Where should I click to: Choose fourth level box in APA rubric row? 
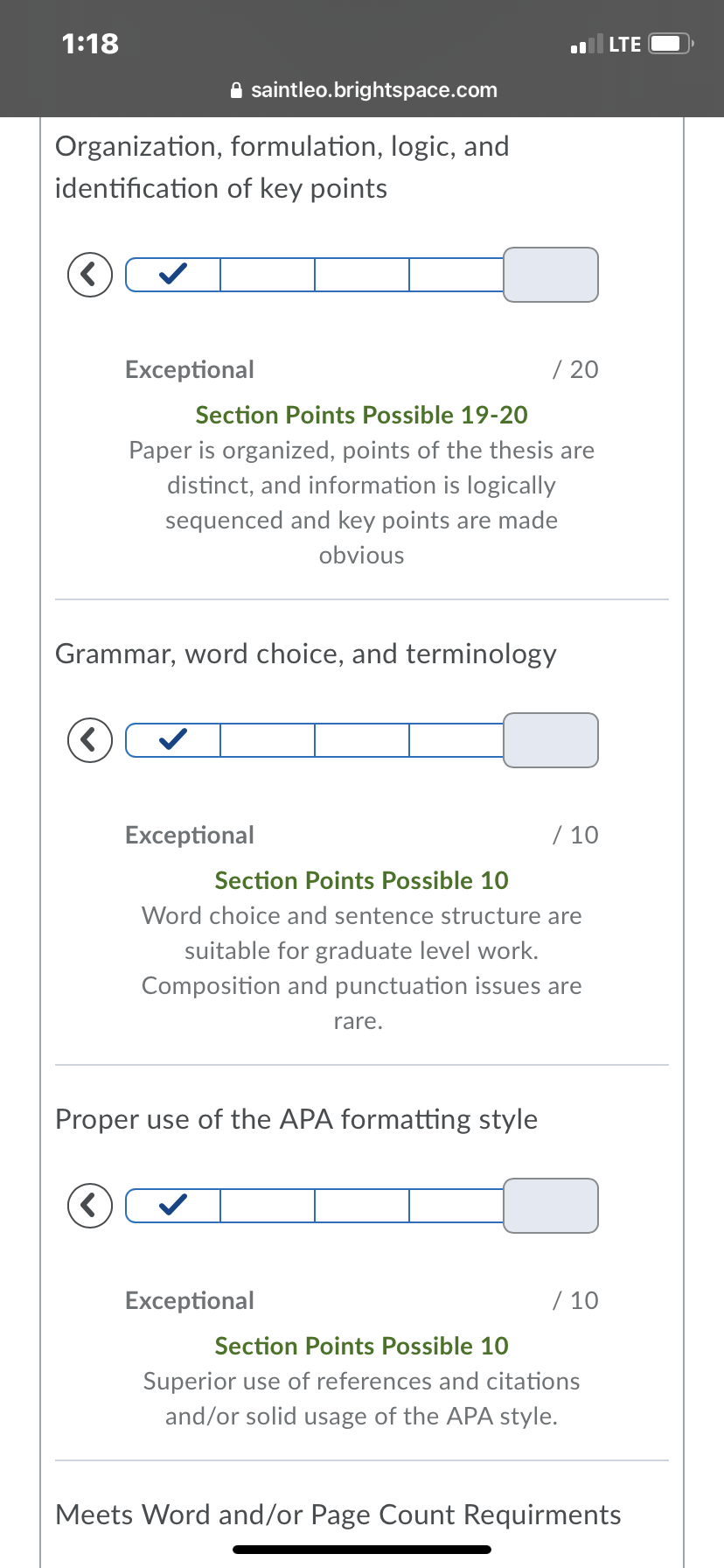456,1206
